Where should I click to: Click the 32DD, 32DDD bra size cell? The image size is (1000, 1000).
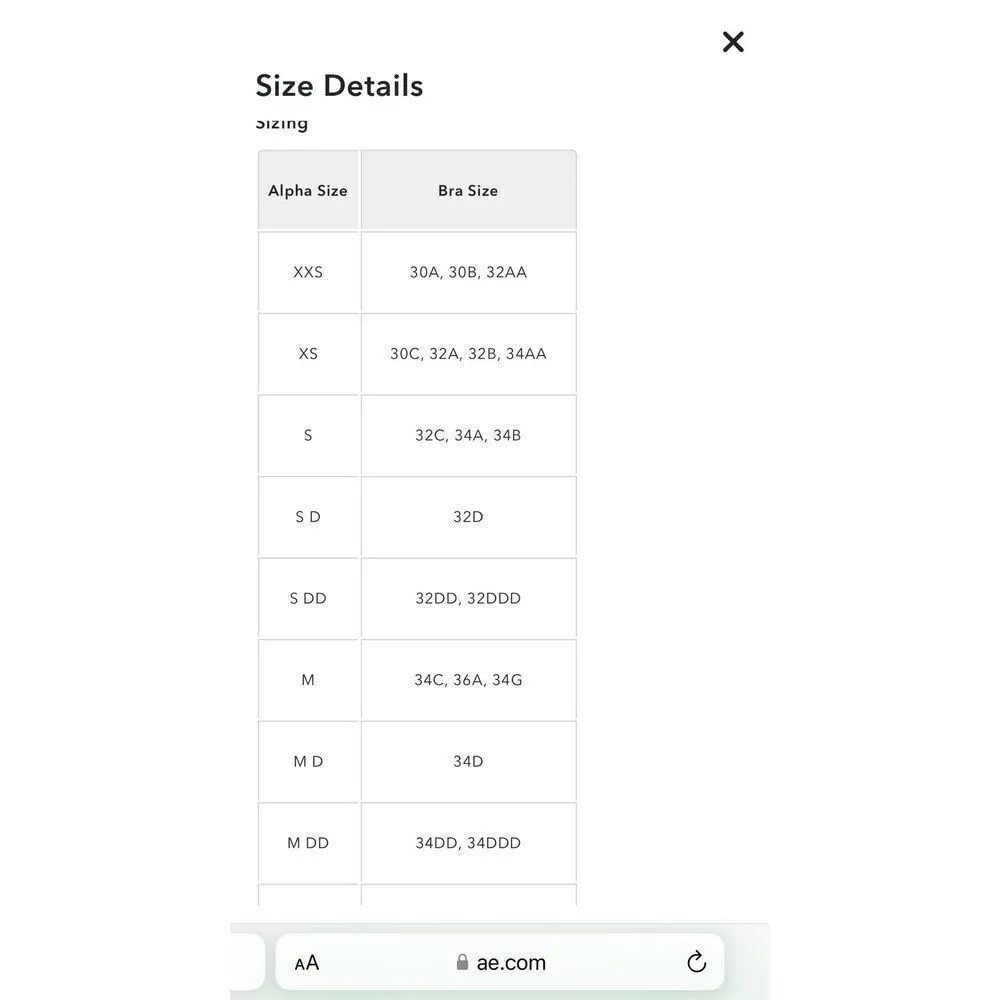click(468, 599)
